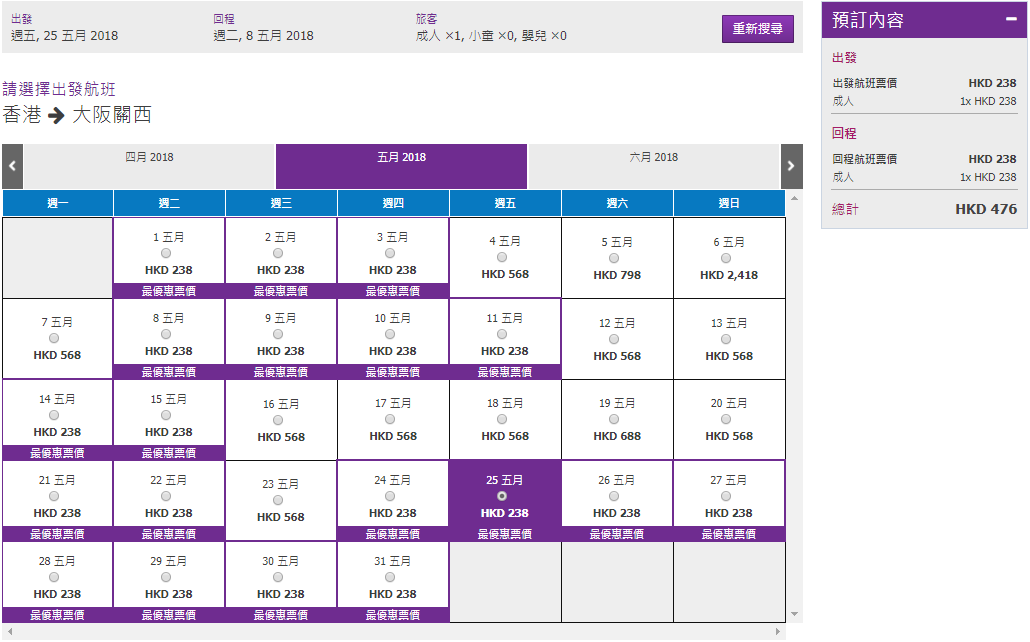1030x642 pixels.
Task: Pick the 20 五月 radio button
Action: click(x=726, y=419)
